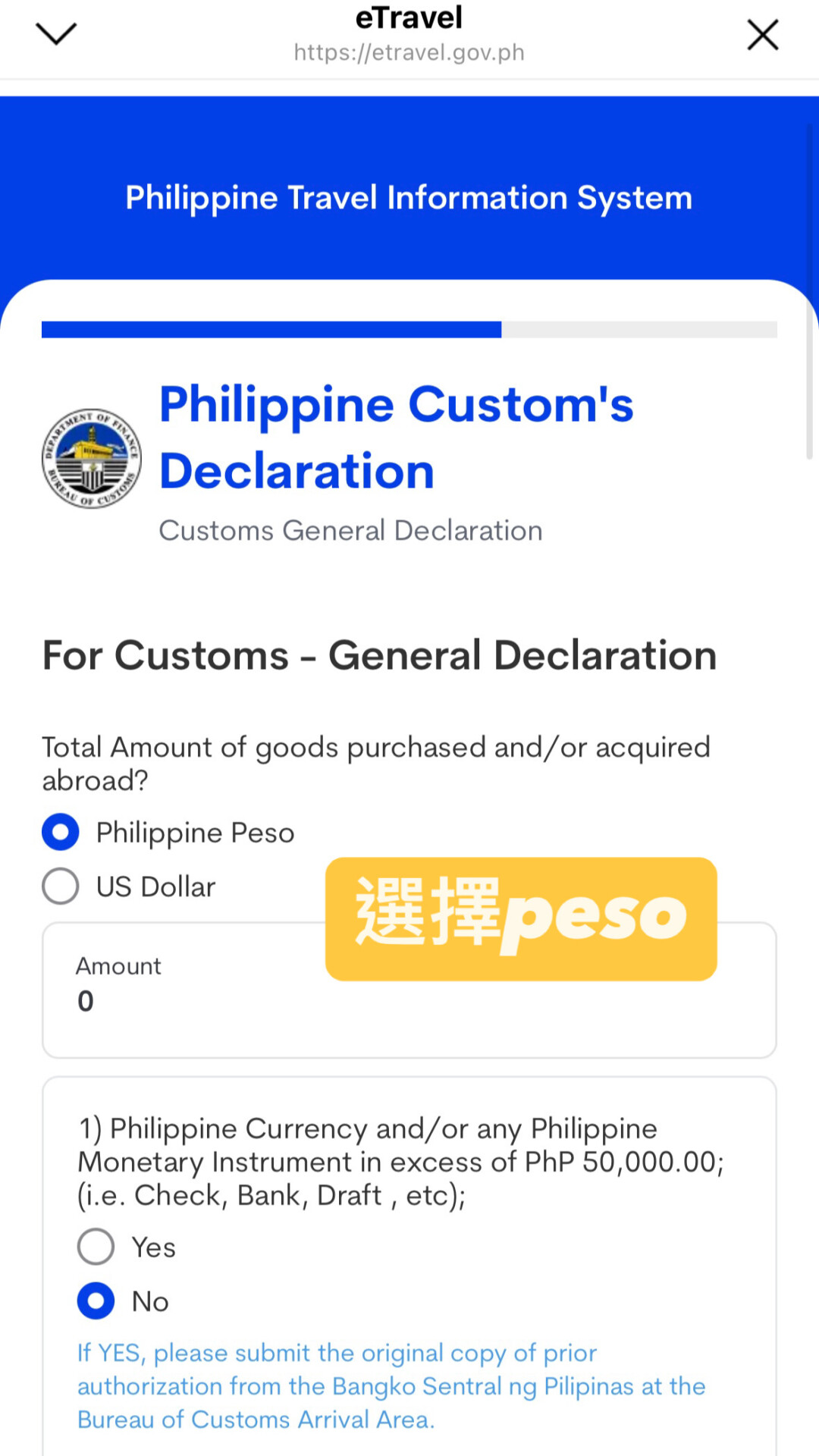Collapse browser with the down chevron
The height and width of the screenshot is (1456, 819).
pos(56,34)
